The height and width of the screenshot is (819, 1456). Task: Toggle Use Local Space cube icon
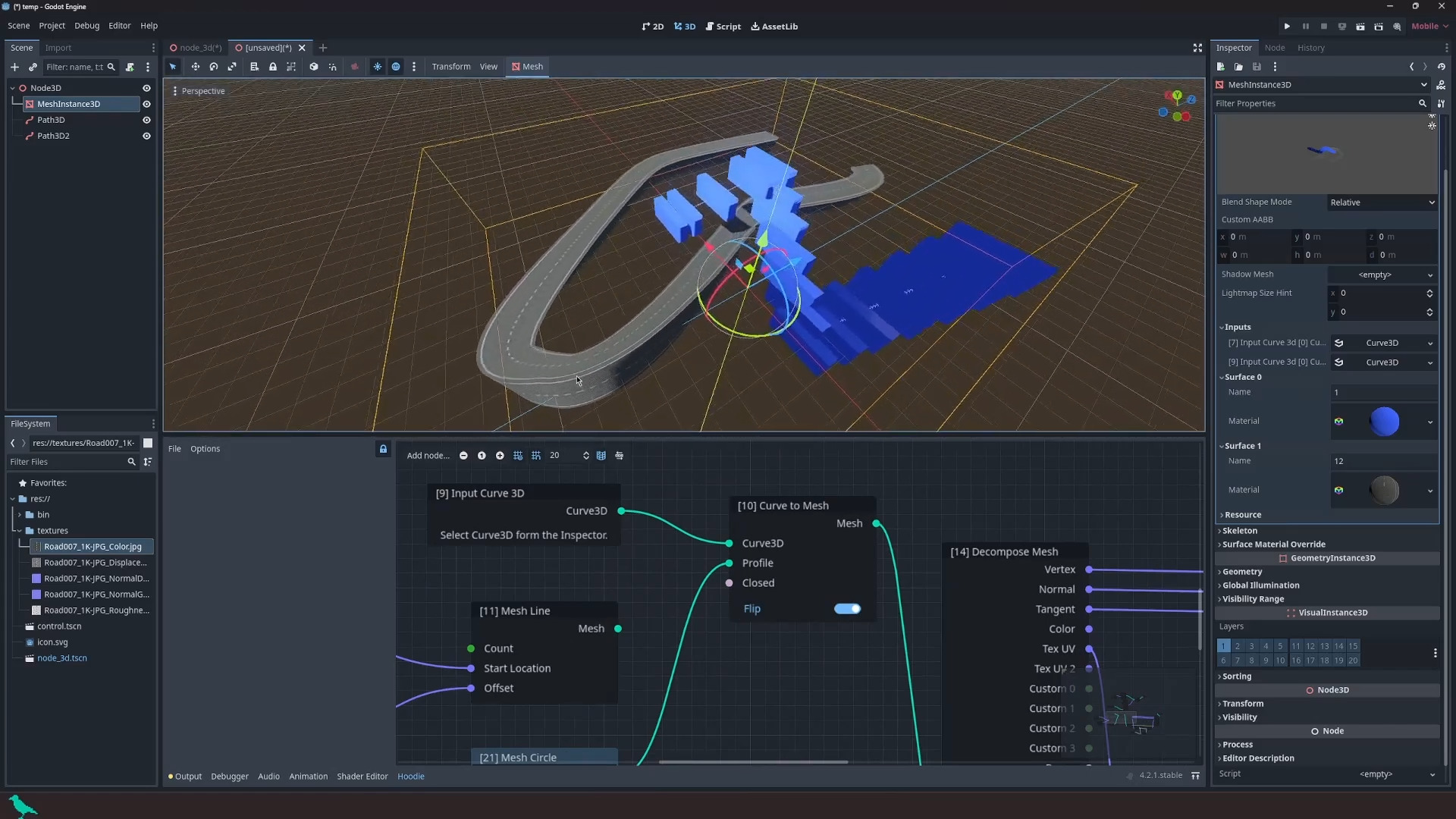click(314, 67)
